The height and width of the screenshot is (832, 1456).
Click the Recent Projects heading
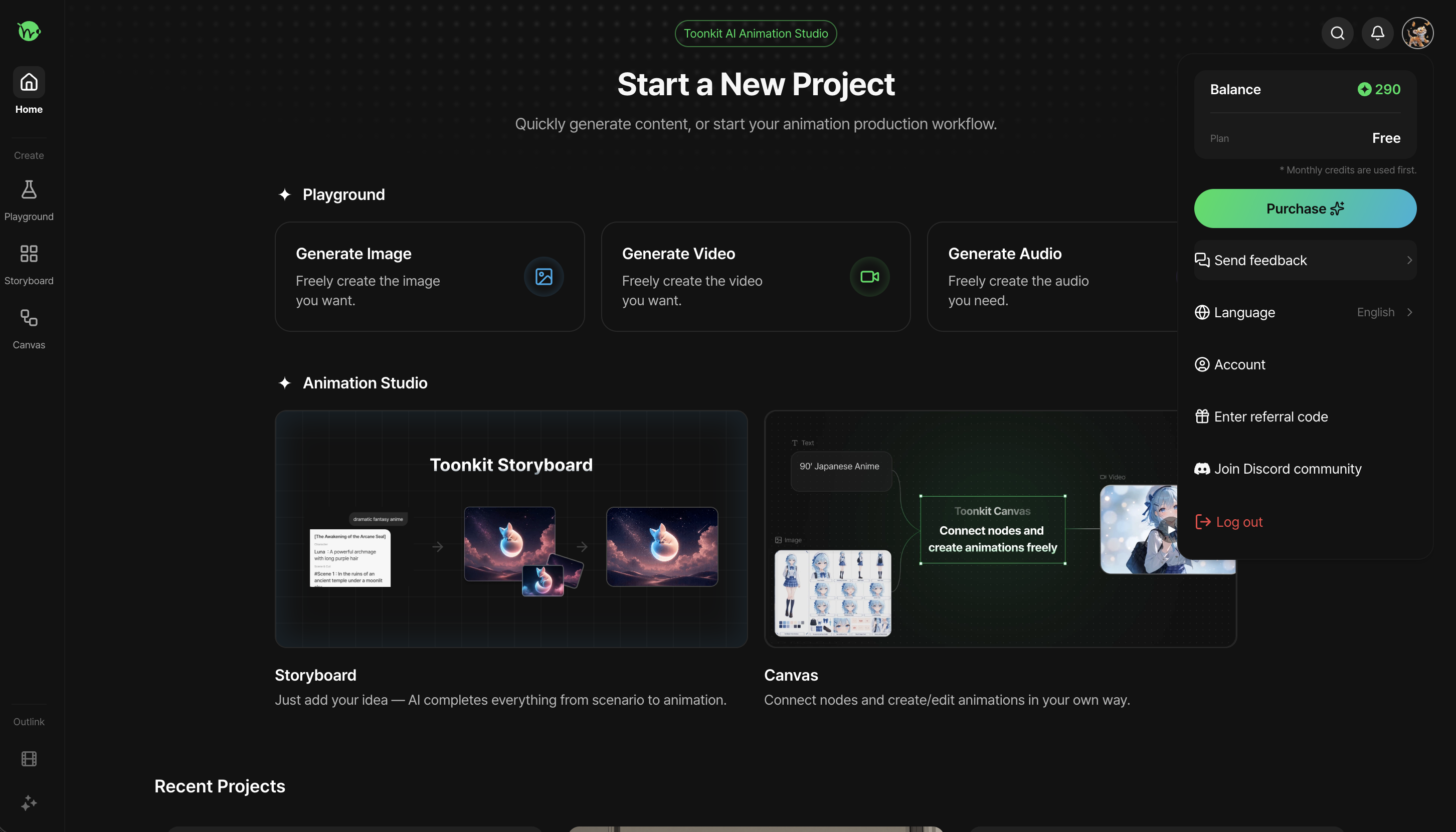pos(220,786)
